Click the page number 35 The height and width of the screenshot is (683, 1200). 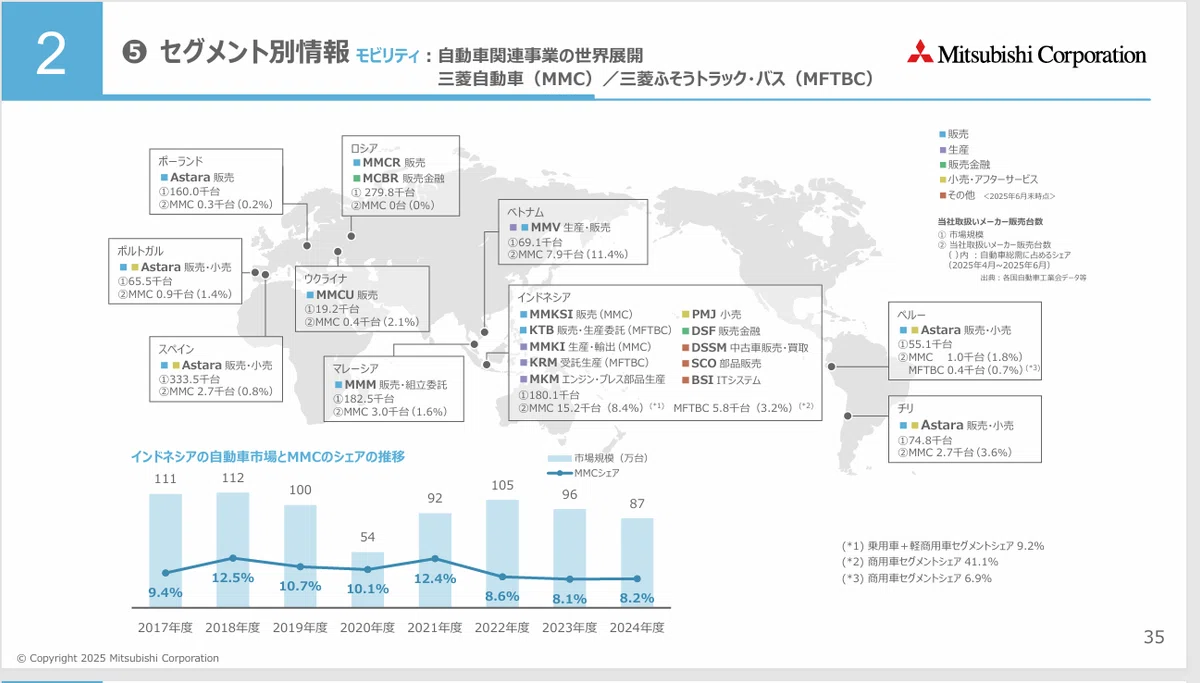(1154, 637)
